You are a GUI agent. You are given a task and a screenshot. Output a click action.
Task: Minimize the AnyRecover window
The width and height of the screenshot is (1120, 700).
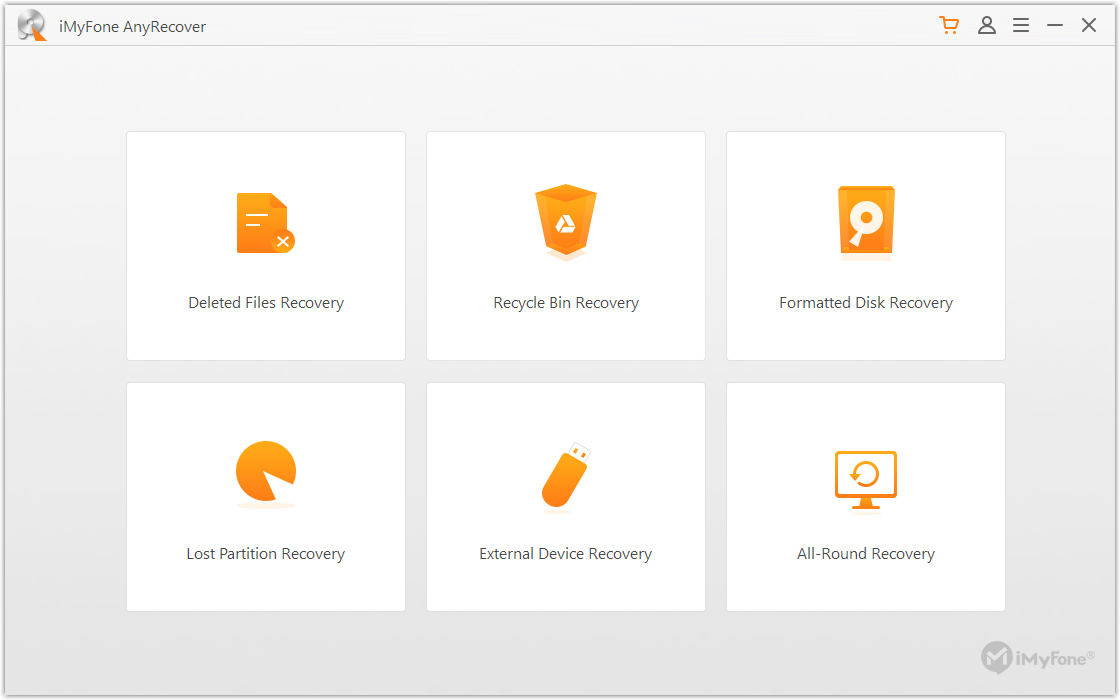tap(1055, 26)
